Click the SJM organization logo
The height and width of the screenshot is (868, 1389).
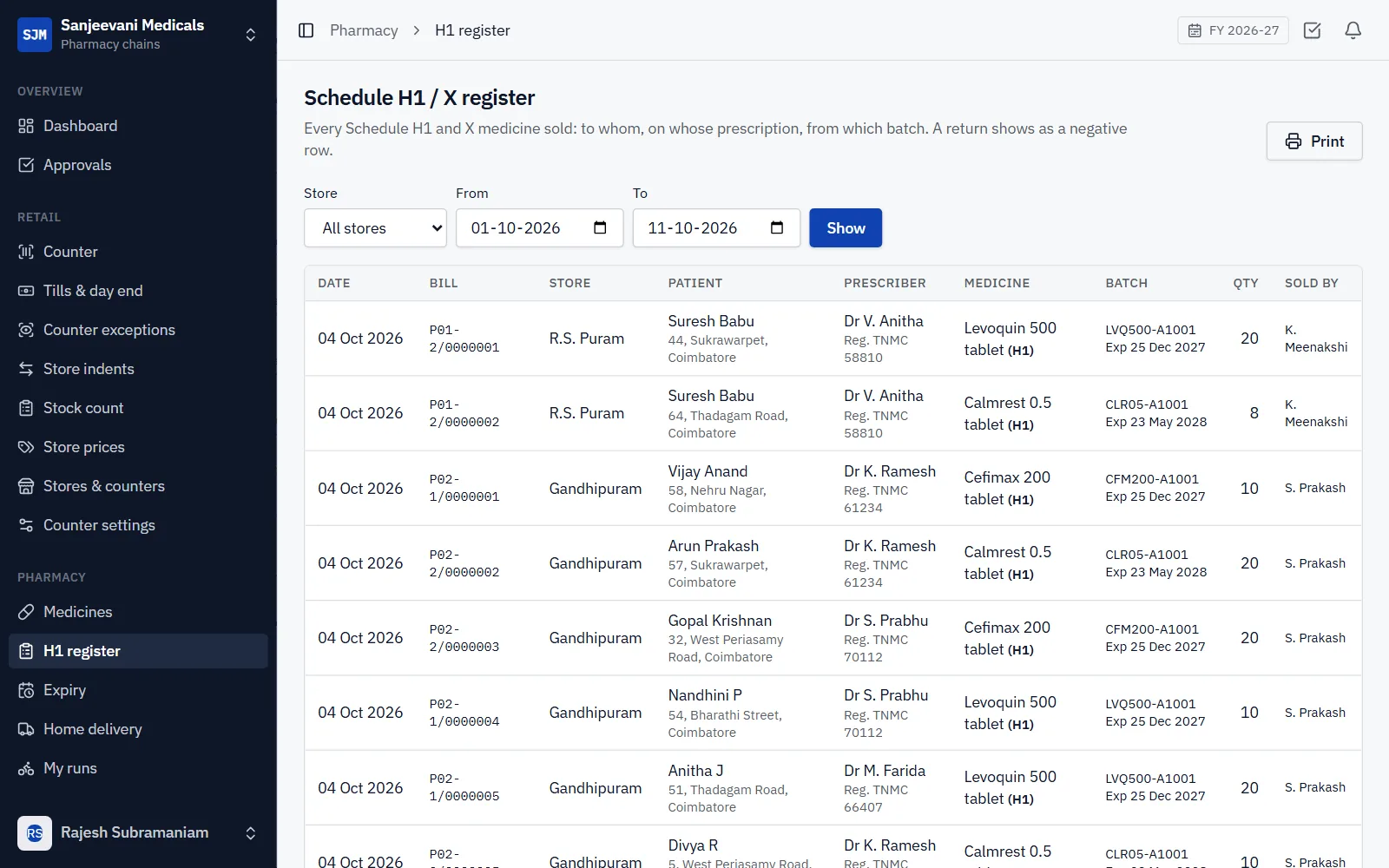pyautogui.click(x=35, y=35)
